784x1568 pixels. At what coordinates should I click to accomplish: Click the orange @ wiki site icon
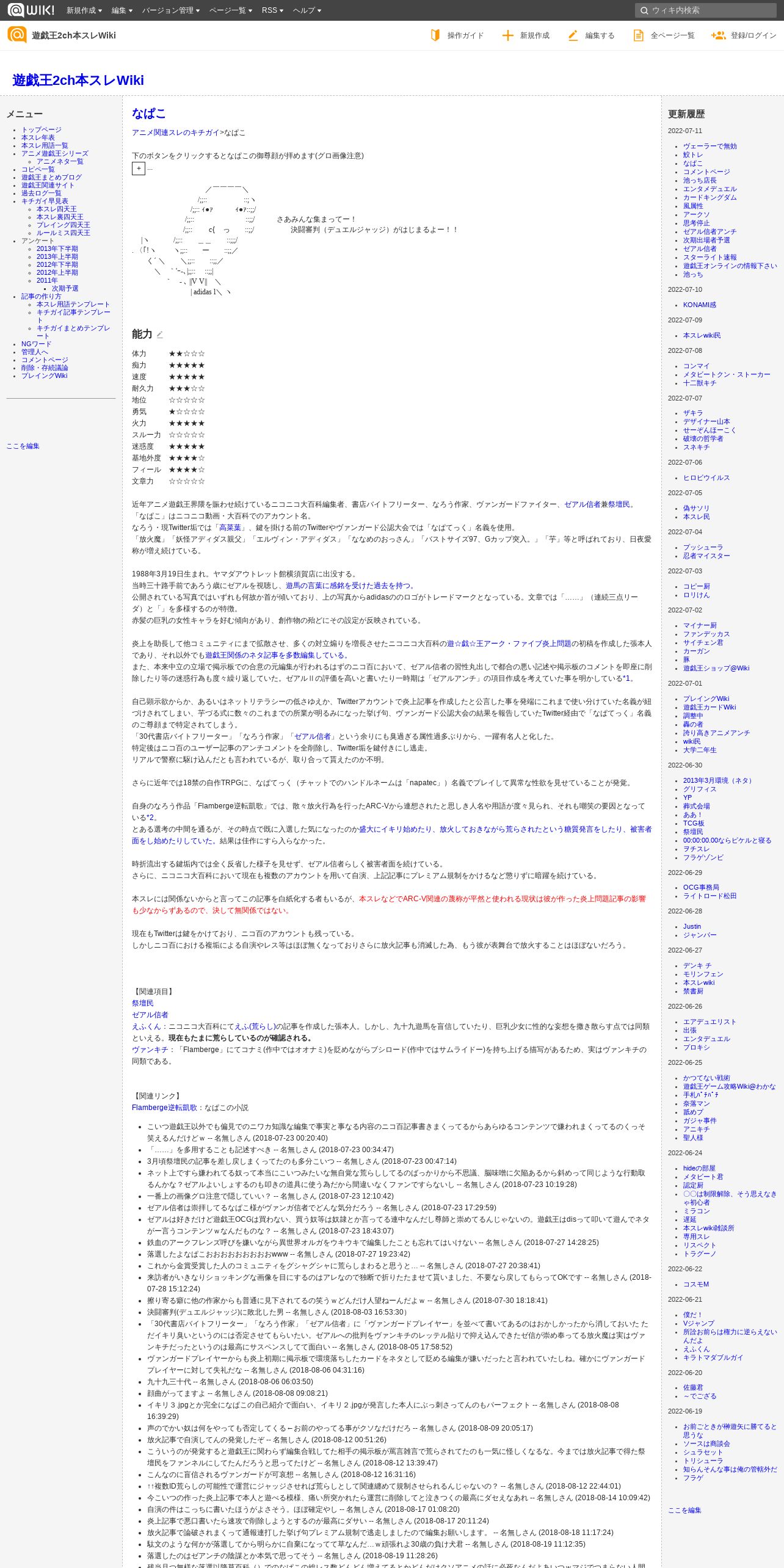coord(17,35)
